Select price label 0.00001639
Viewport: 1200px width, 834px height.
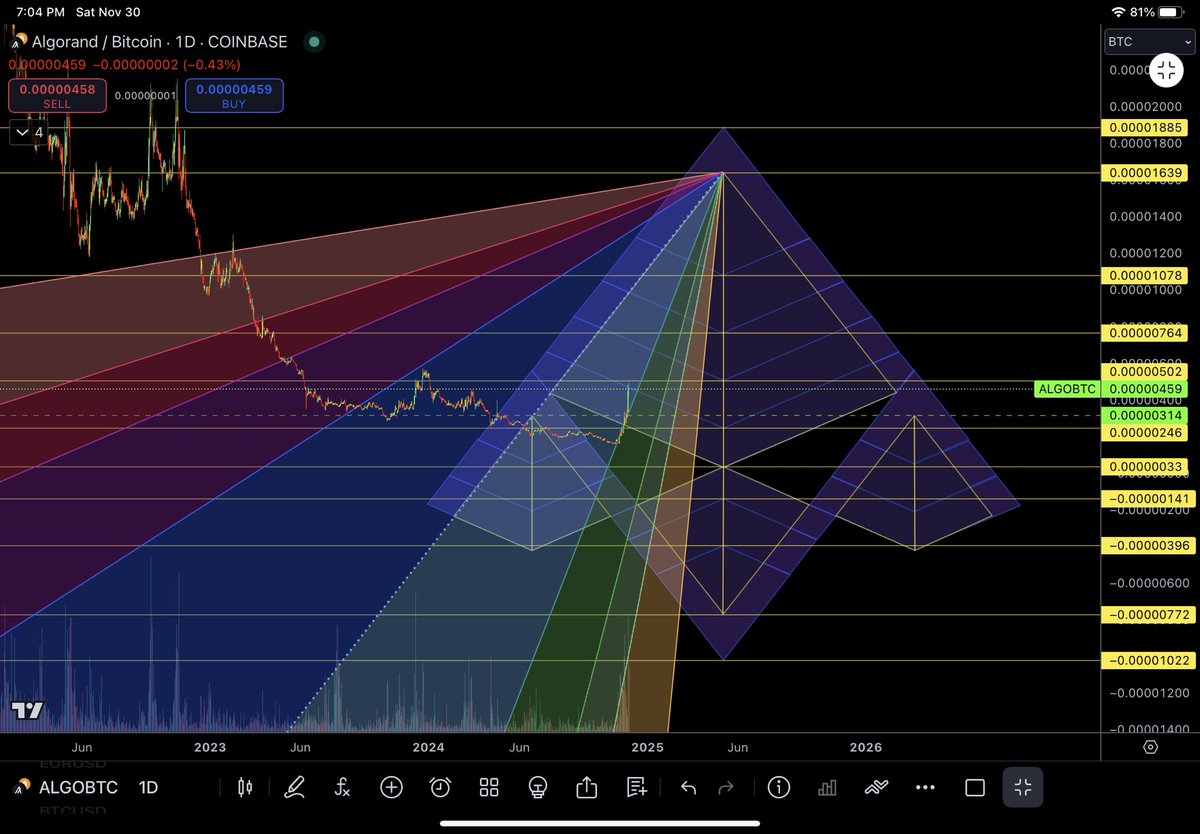click(x=1143, y=173)
